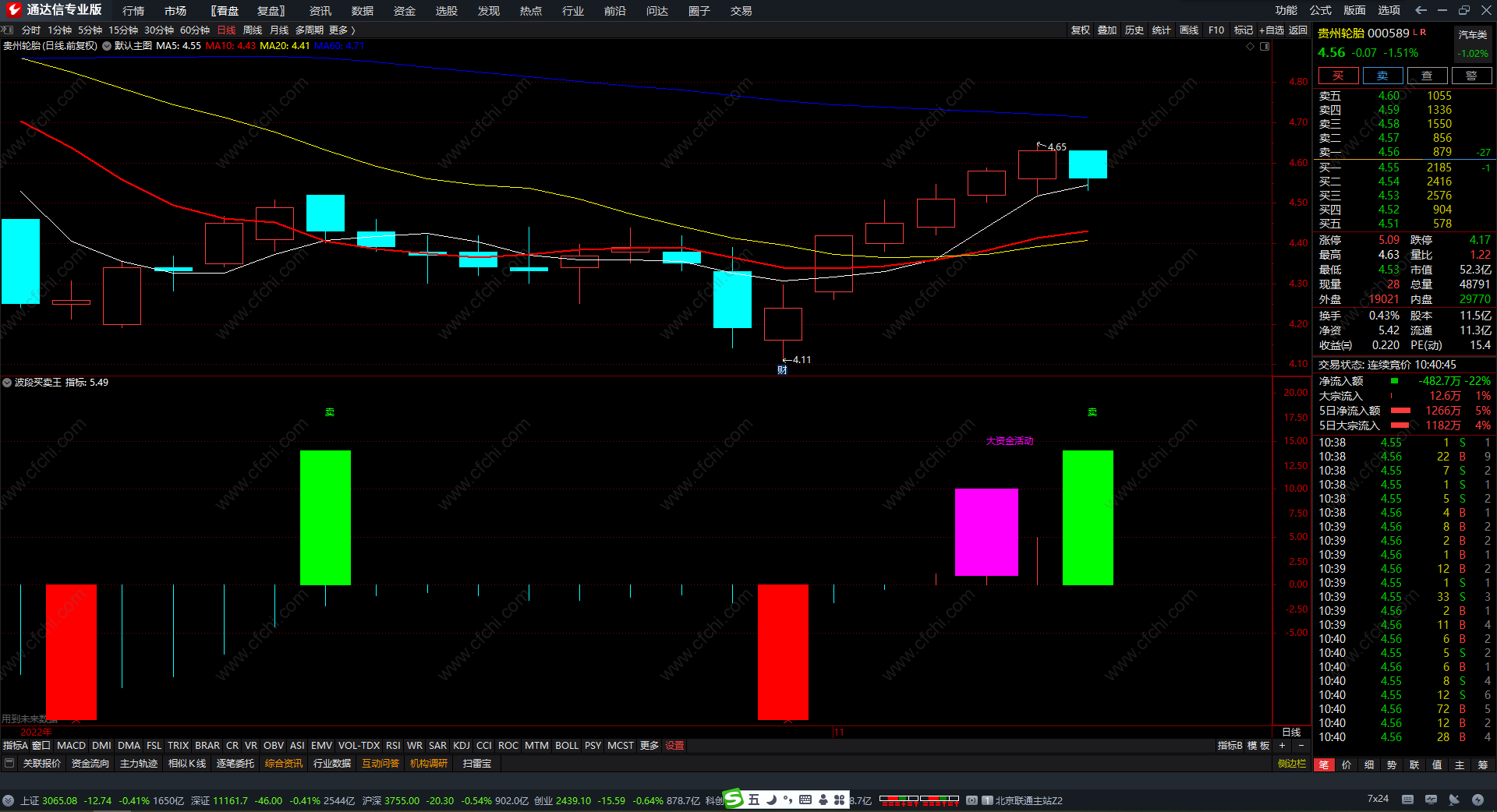Click the 查 query button
Screen dimensions: 1497x812
click(x=1428, y=76)
